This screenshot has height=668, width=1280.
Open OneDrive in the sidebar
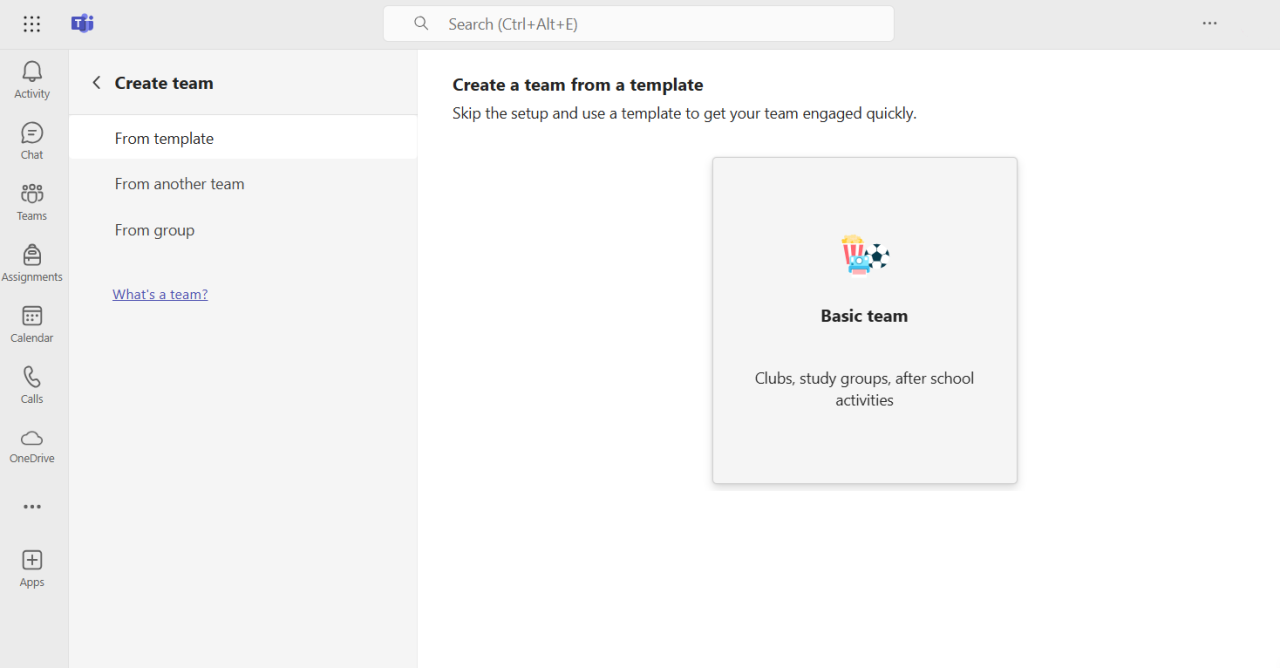coord(32,446)
